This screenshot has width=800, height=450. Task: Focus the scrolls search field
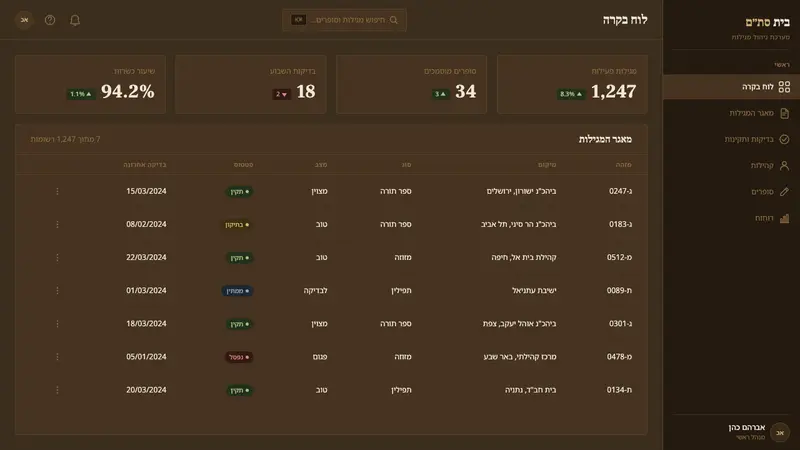(344, 20)
